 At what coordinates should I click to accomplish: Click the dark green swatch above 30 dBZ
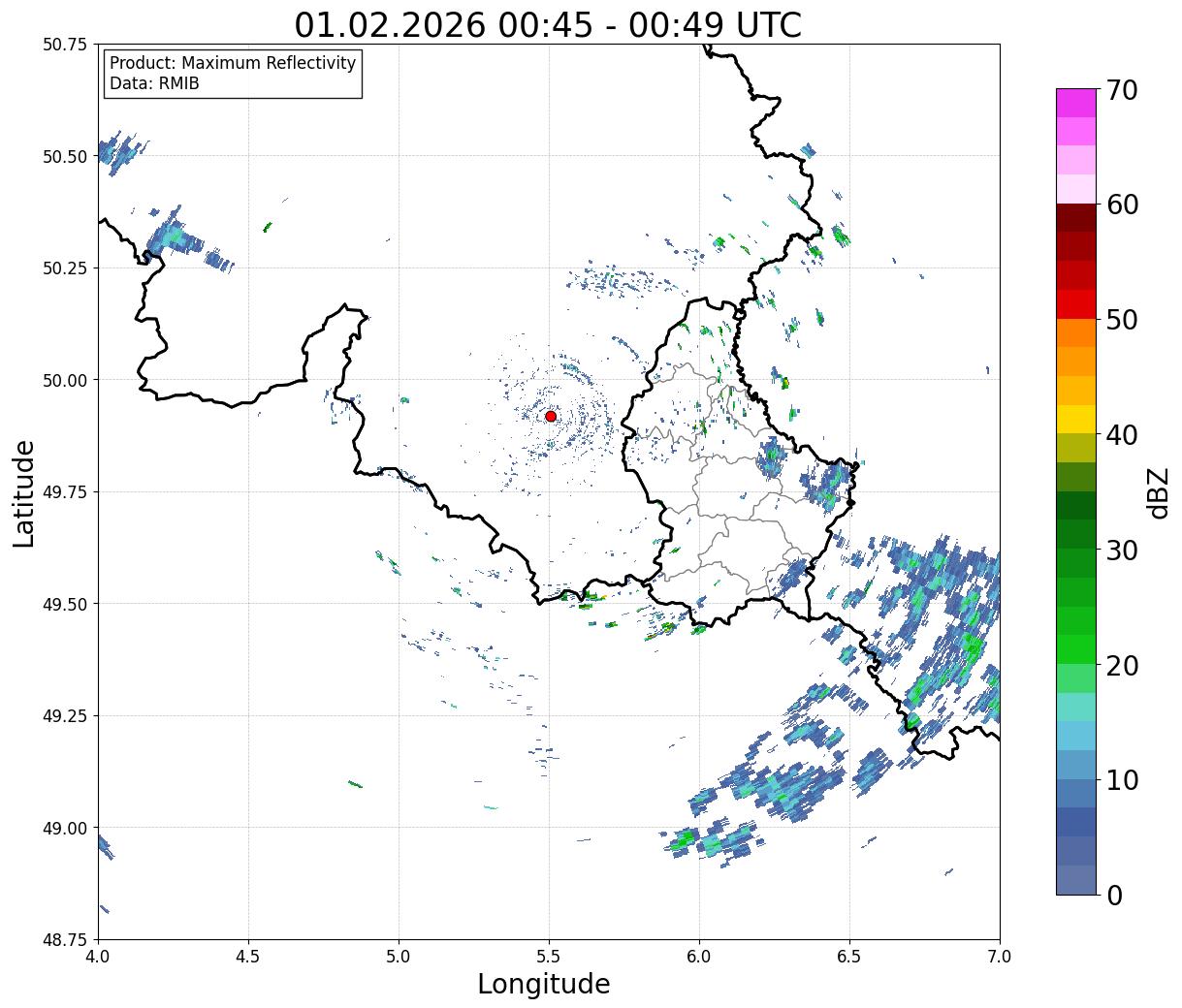[1076, 505]
